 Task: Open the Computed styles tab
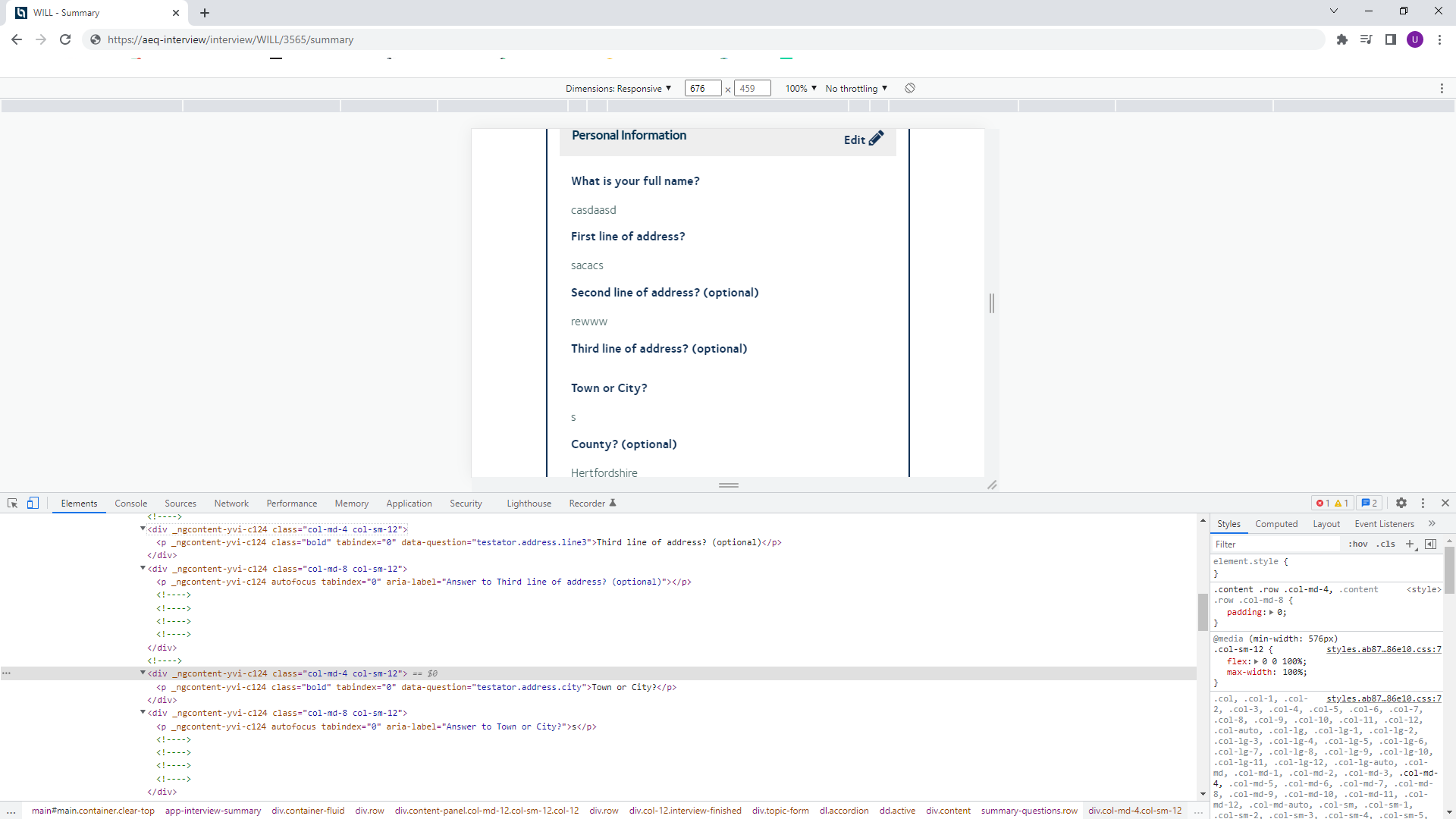[1276, 524]
